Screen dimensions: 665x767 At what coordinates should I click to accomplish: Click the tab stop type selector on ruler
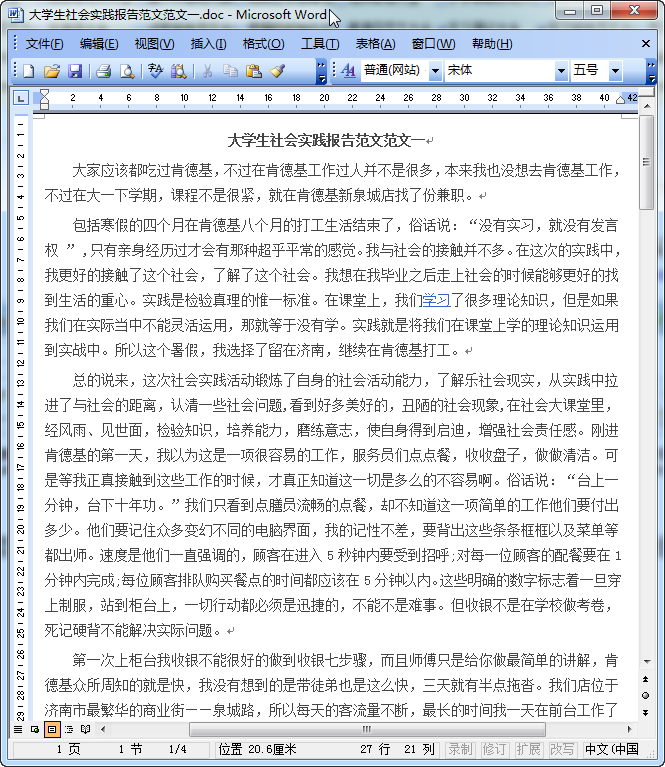[21, 98]
